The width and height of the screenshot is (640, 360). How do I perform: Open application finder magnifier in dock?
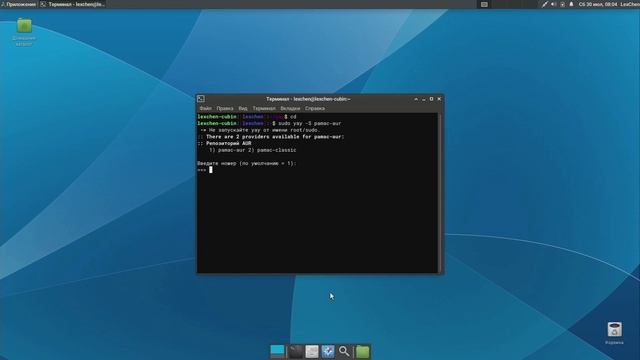(x=344, y=351)
